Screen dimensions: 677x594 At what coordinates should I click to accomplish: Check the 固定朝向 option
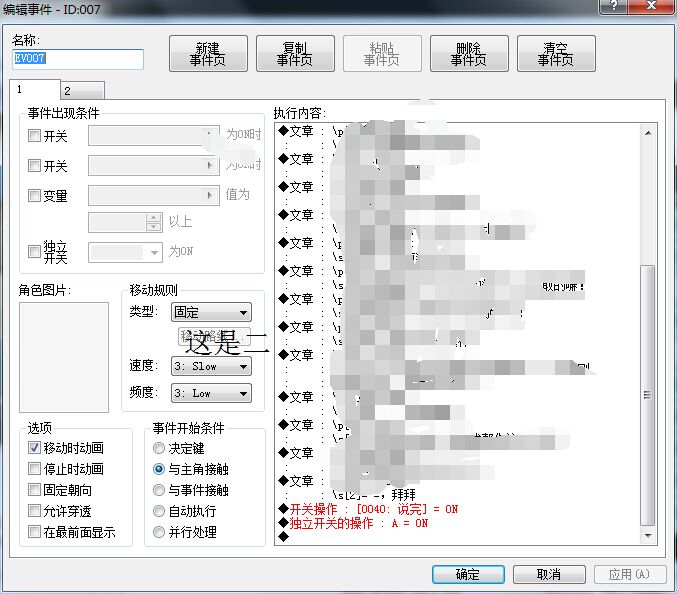(34, 490)
